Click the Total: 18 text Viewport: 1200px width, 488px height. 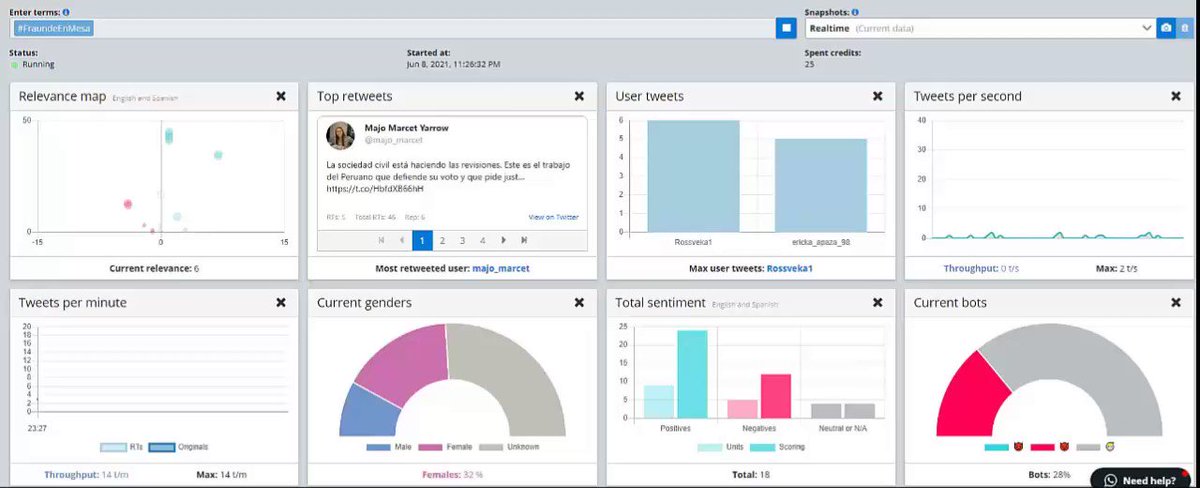[750, 474]
